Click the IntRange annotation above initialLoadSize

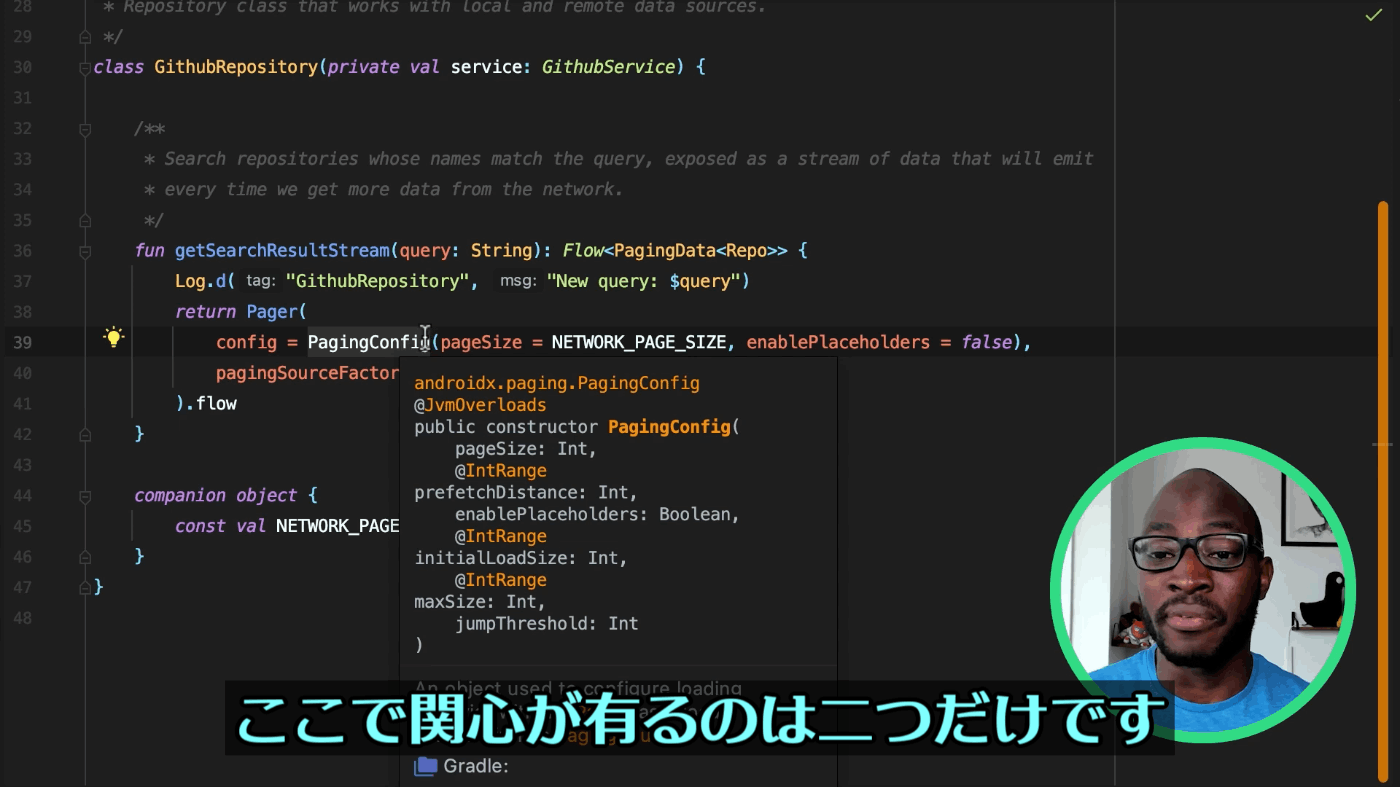coord(506,536)
